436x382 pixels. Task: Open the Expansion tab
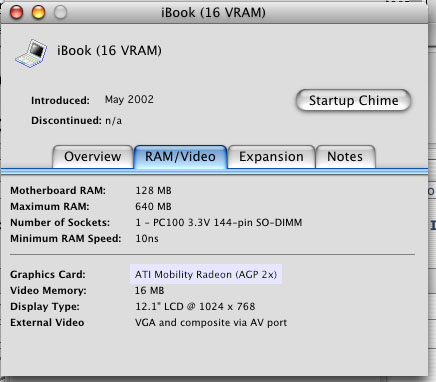[x=271, y=157]
